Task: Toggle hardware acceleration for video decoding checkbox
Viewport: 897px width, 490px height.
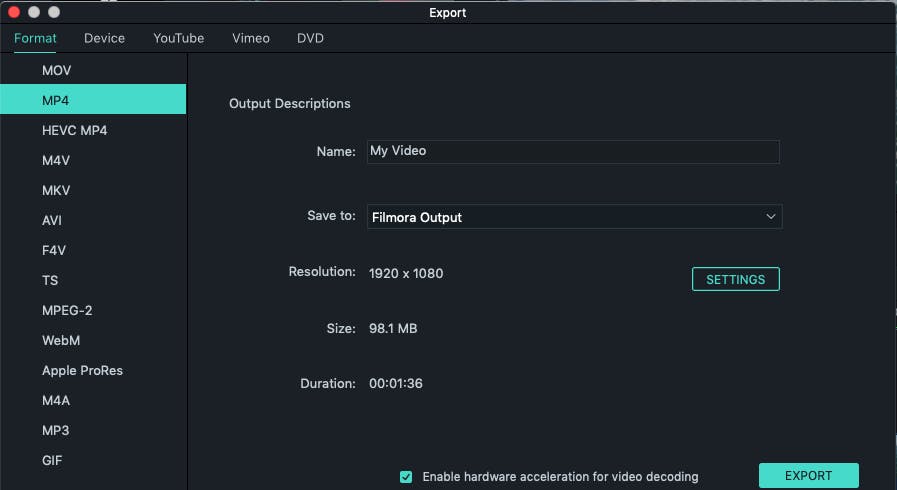Action: (406, 477)
